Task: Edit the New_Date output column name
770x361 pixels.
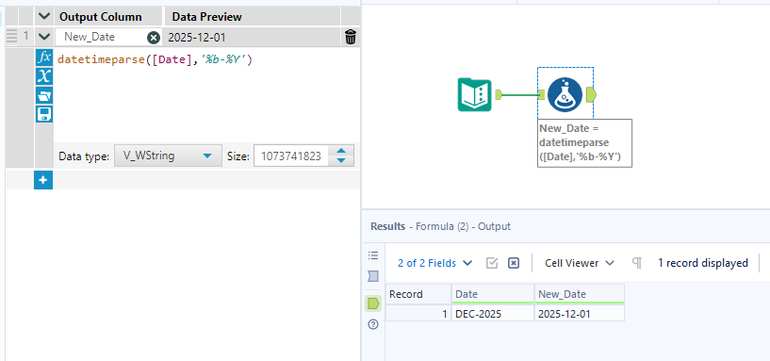Action: tap(101, 37)
